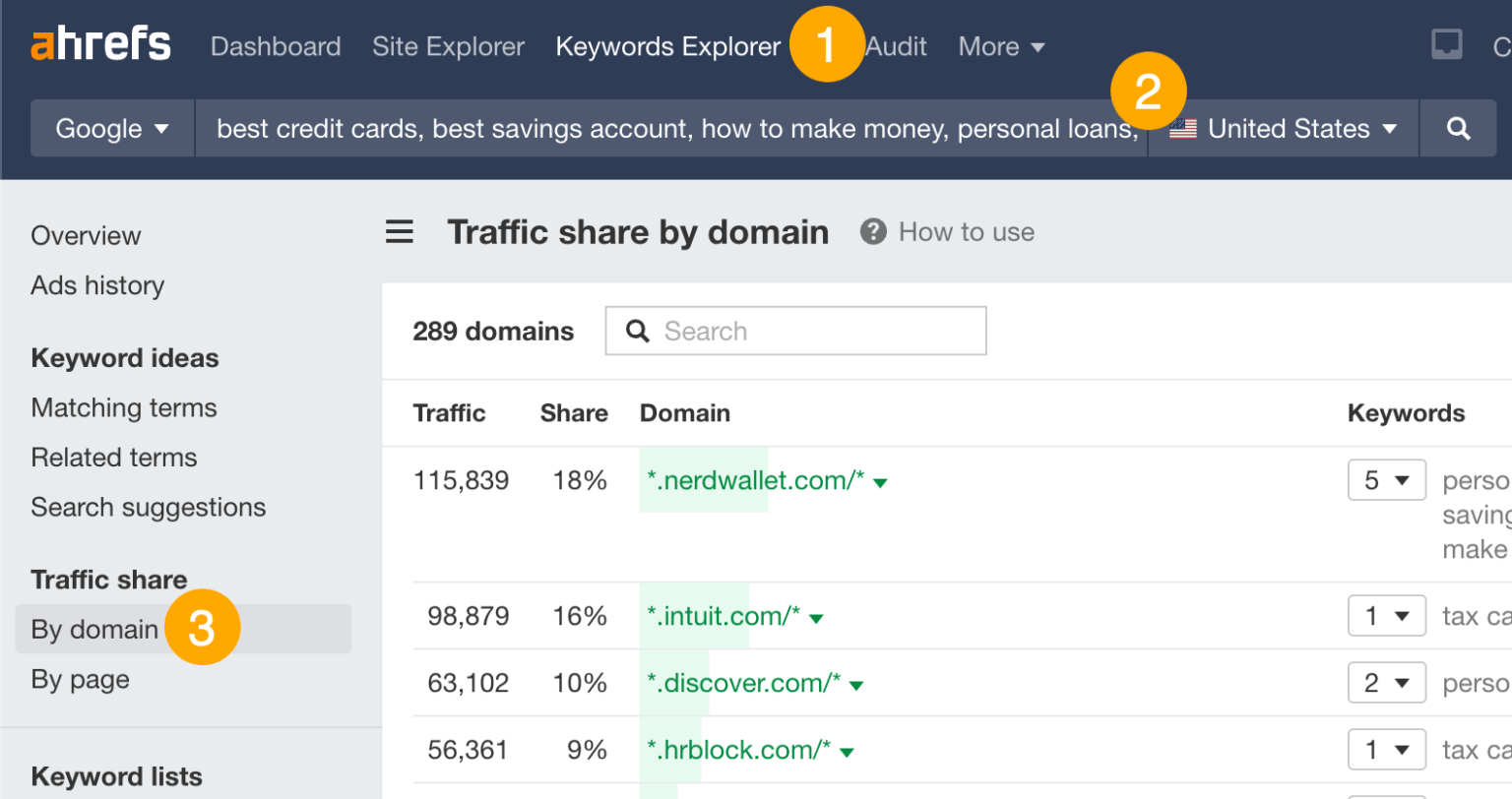Expand details for *.nerdwallet.com/* domain
Screen dimensions: 1512x799
coord(879,482)
